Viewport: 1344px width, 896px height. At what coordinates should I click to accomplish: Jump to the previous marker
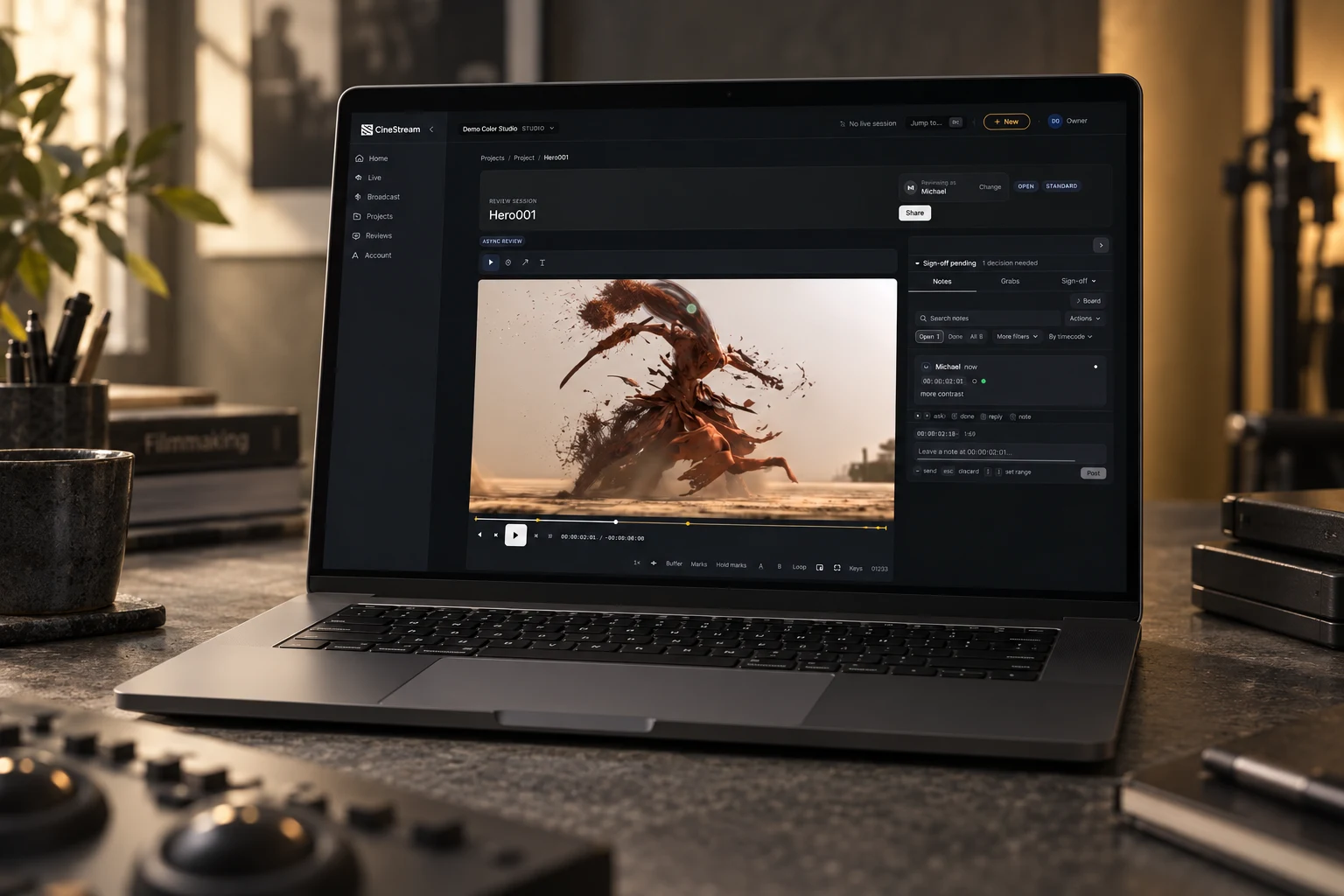(x=496, y=535)
